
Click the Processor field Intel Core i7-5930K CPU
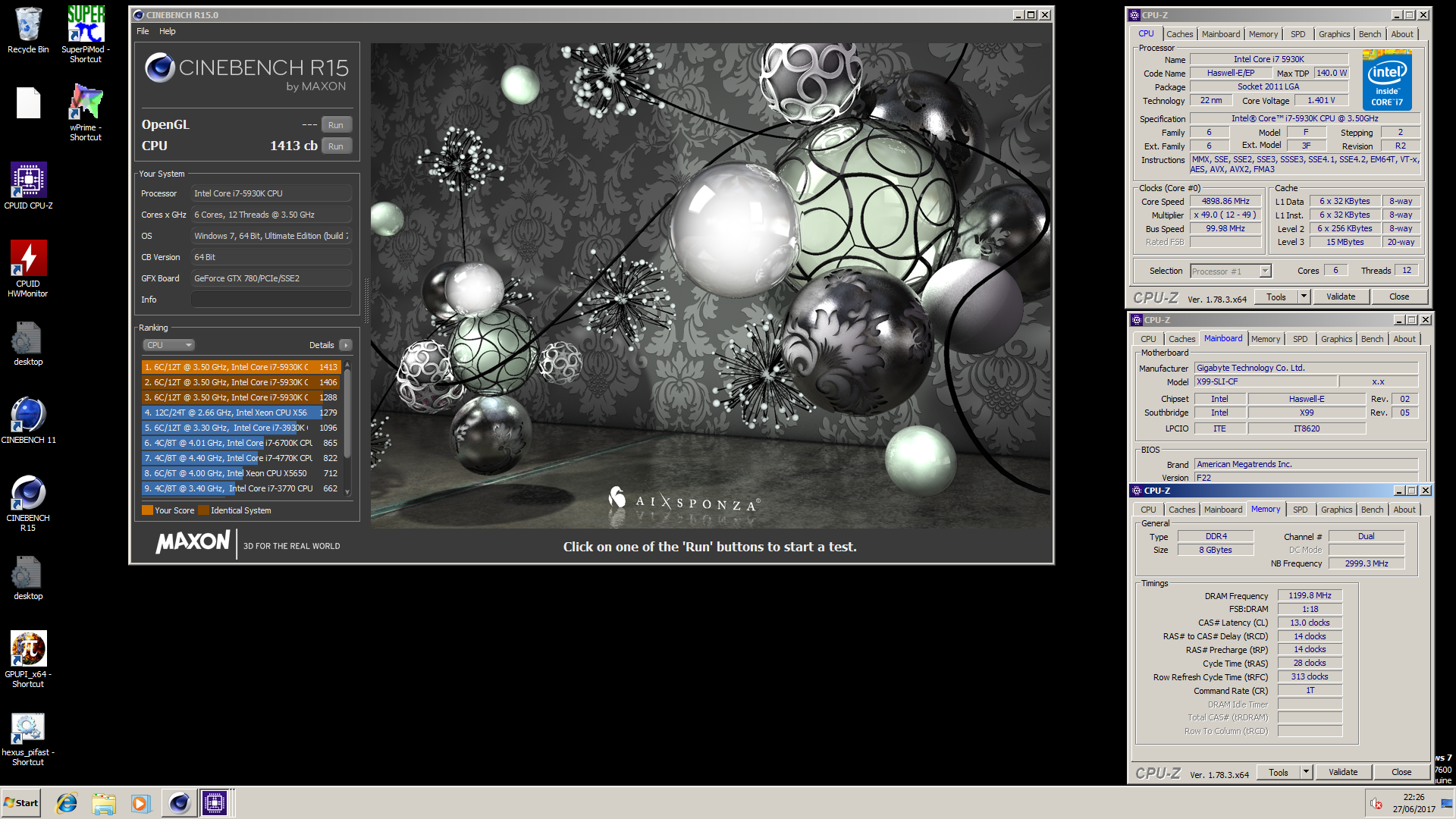[271, 193]
